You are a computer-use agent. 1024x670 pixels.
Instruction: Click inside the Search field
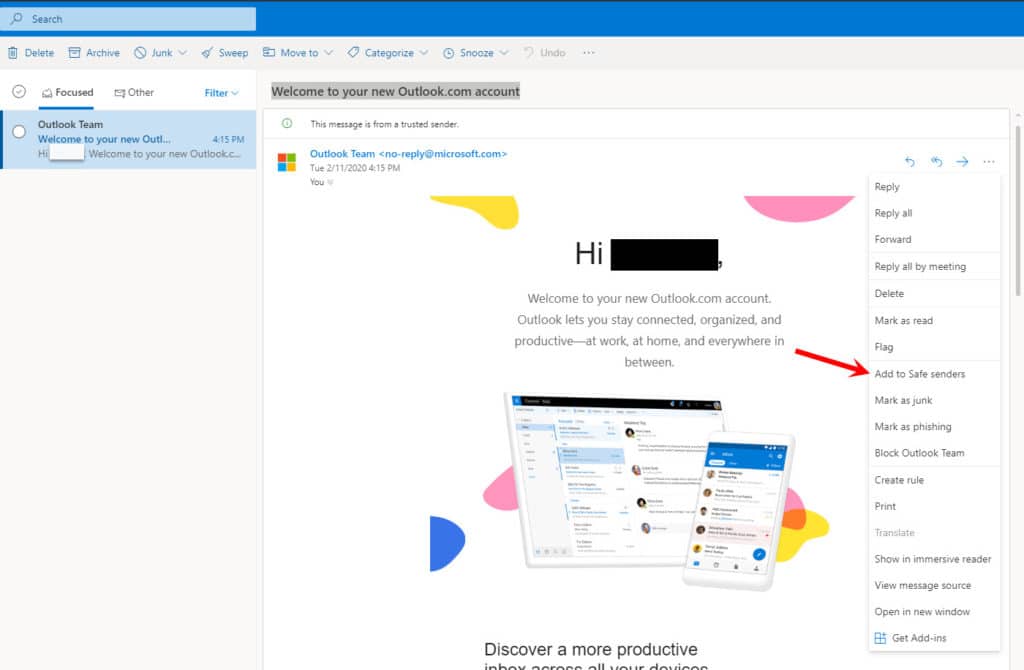pos(128,18)
